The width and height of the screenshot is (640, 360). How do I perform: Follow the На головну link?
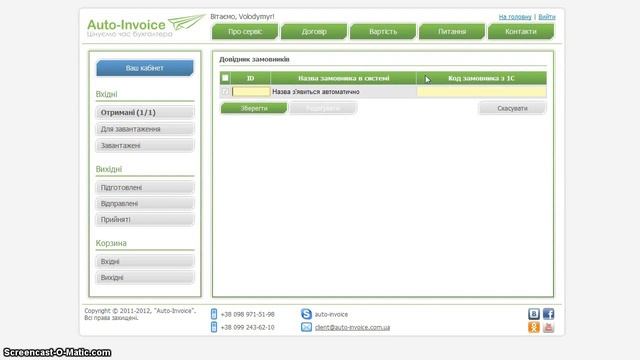tap(515, 17)
